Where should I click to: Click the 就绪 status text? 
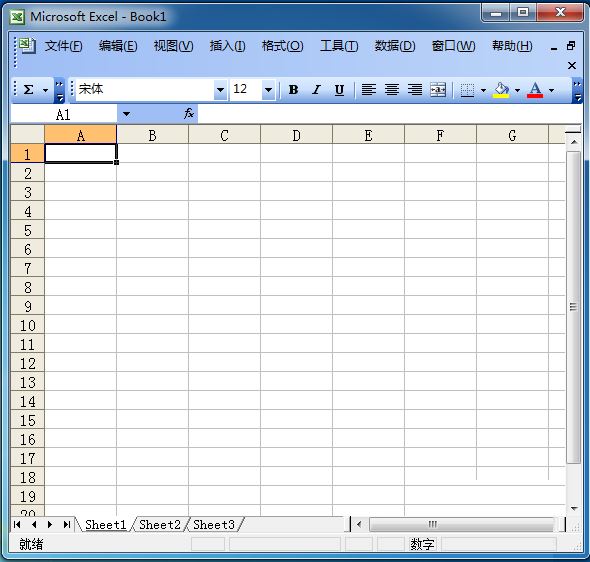[x=31, y=544]
